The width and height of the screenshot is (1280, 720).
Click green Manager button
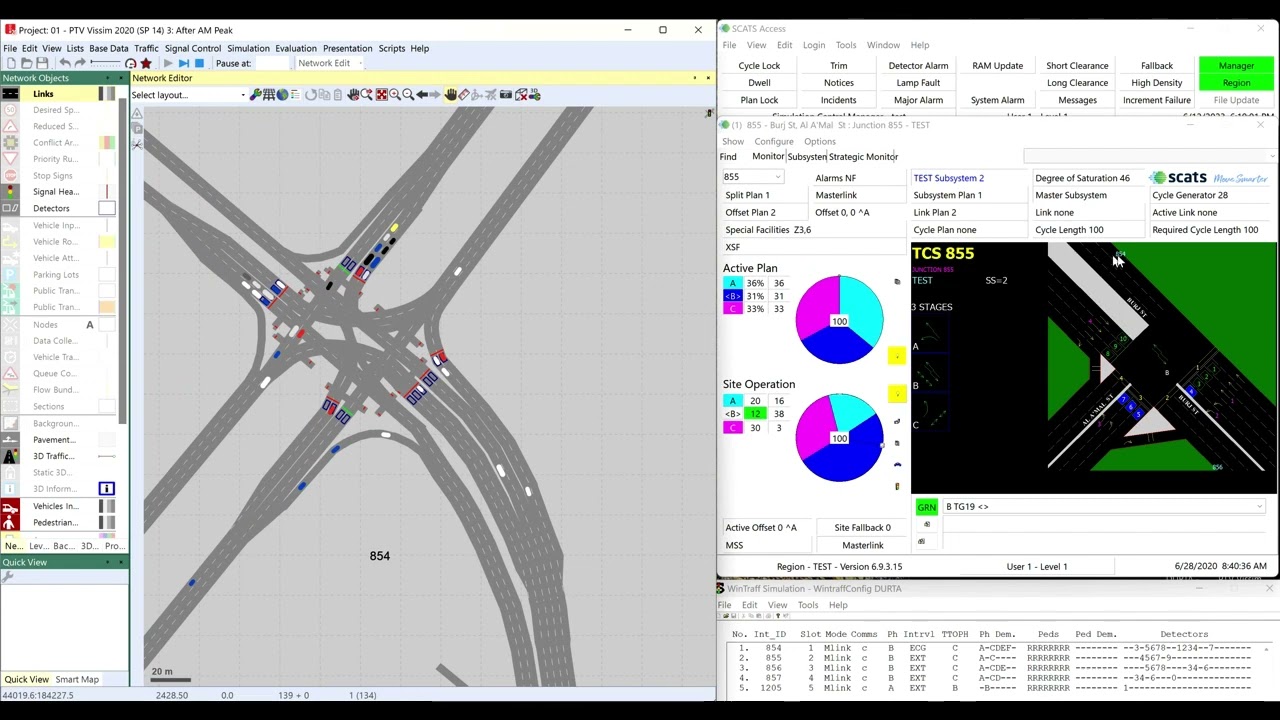[1236, 66]
